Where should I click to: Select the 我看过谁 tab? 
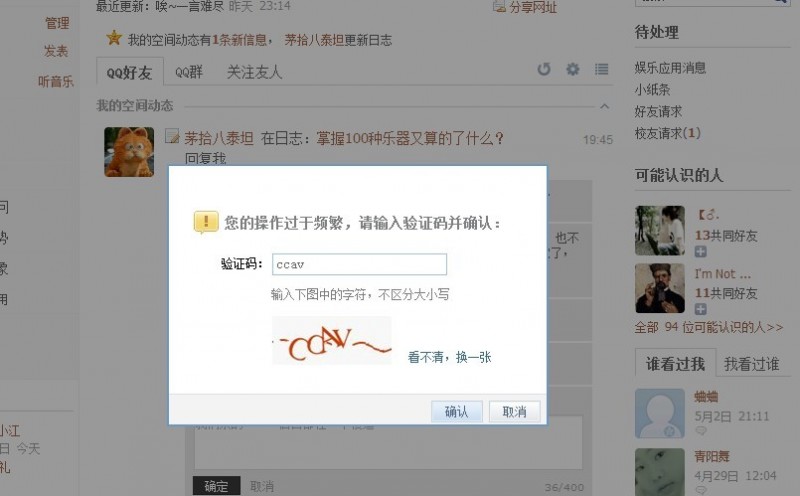coord(751,364)
